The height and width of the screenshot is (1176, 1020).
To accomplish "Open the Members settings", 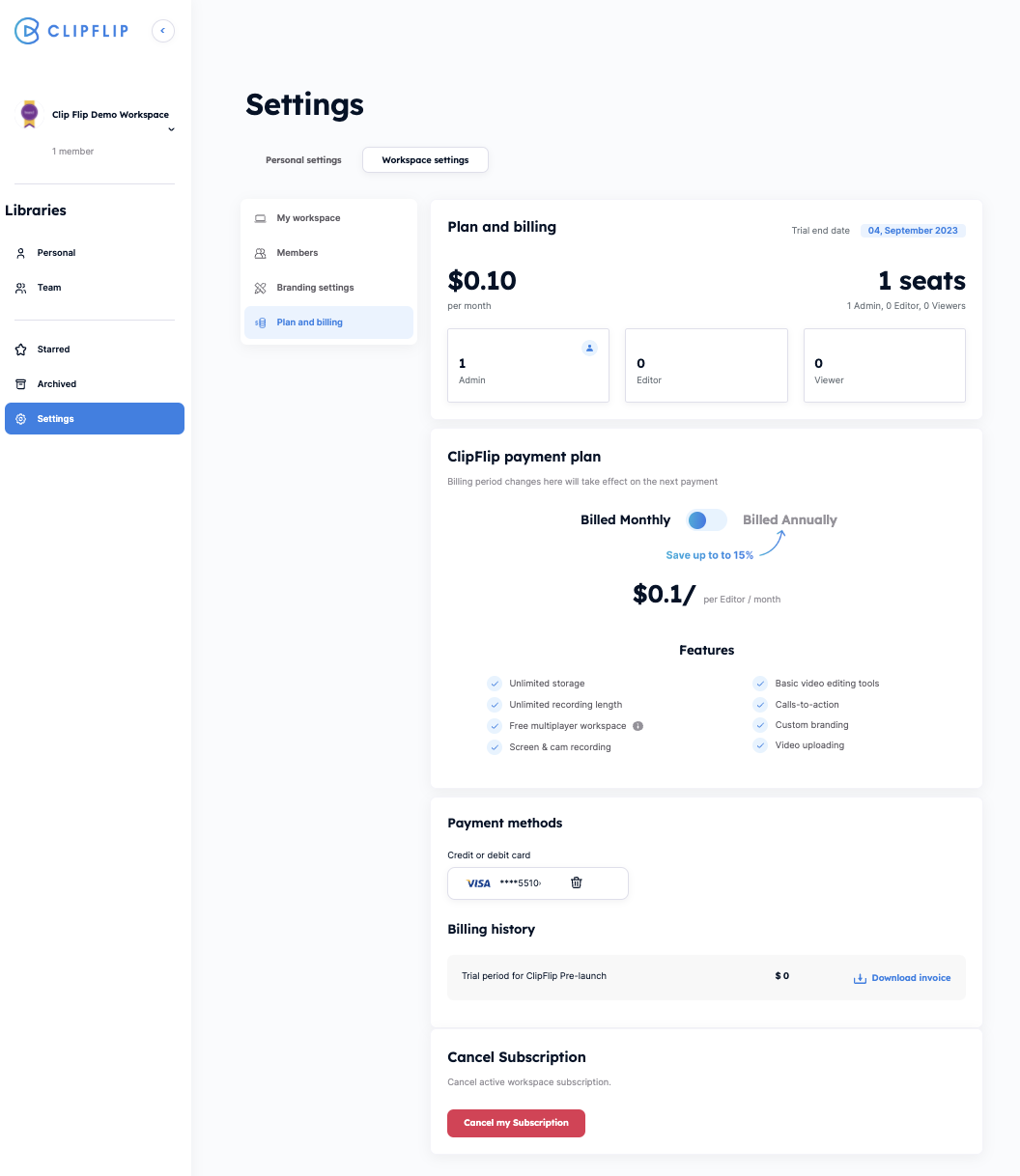I will pyautogui.click(x=328, y=253).
